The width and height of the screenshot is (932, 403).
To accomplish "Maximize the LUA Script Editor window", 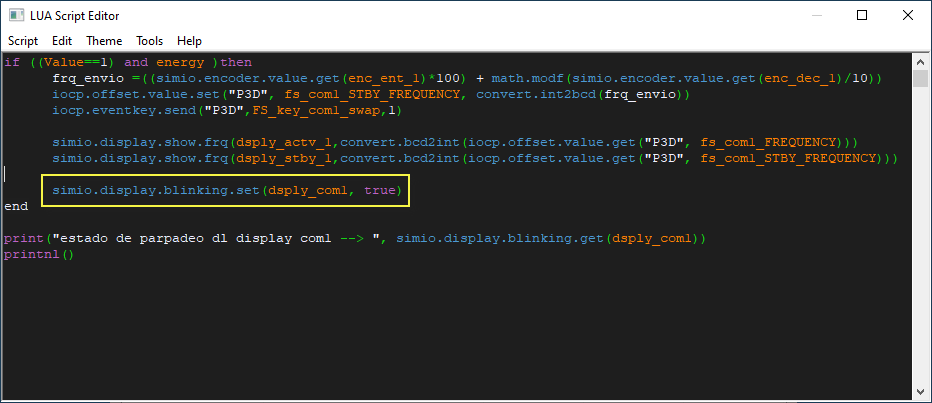I will tap(862, 15).
